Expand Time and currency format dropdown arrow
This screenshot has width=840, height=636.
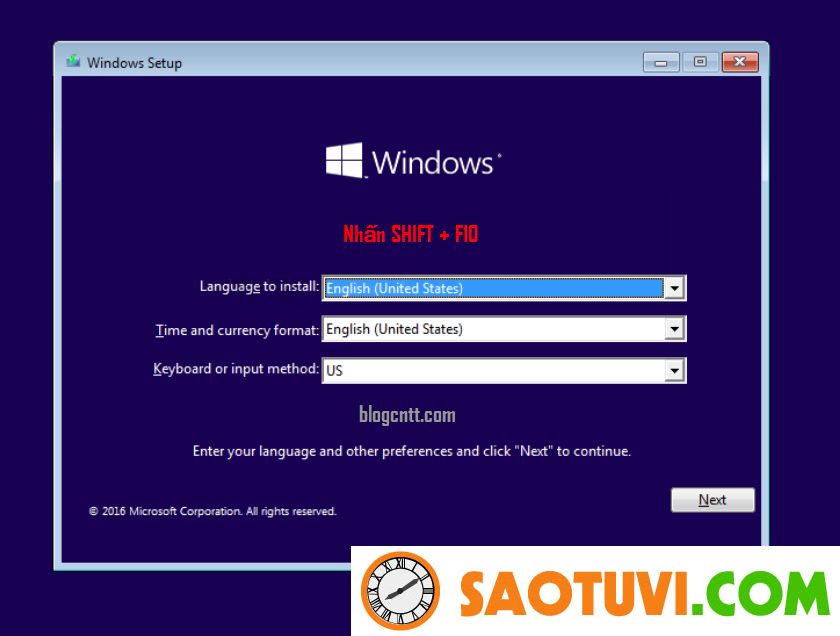[x=674, y=329]
